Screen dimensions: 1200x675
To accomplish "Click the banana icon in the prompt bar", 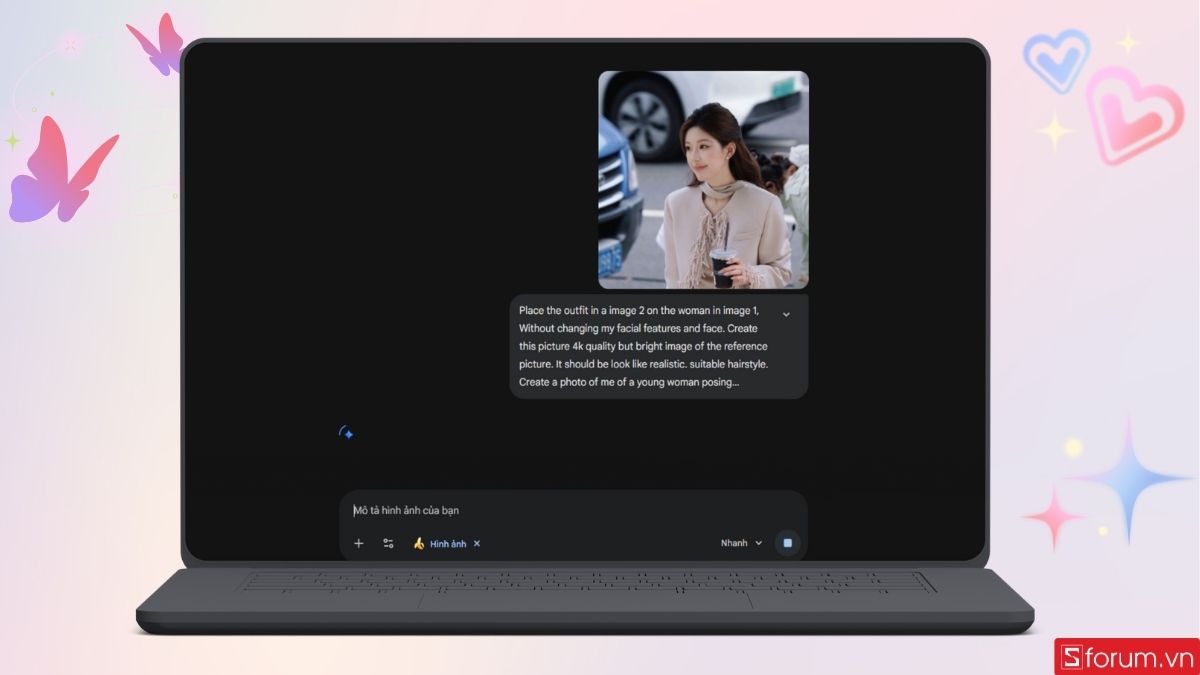I will pos(419,543).
